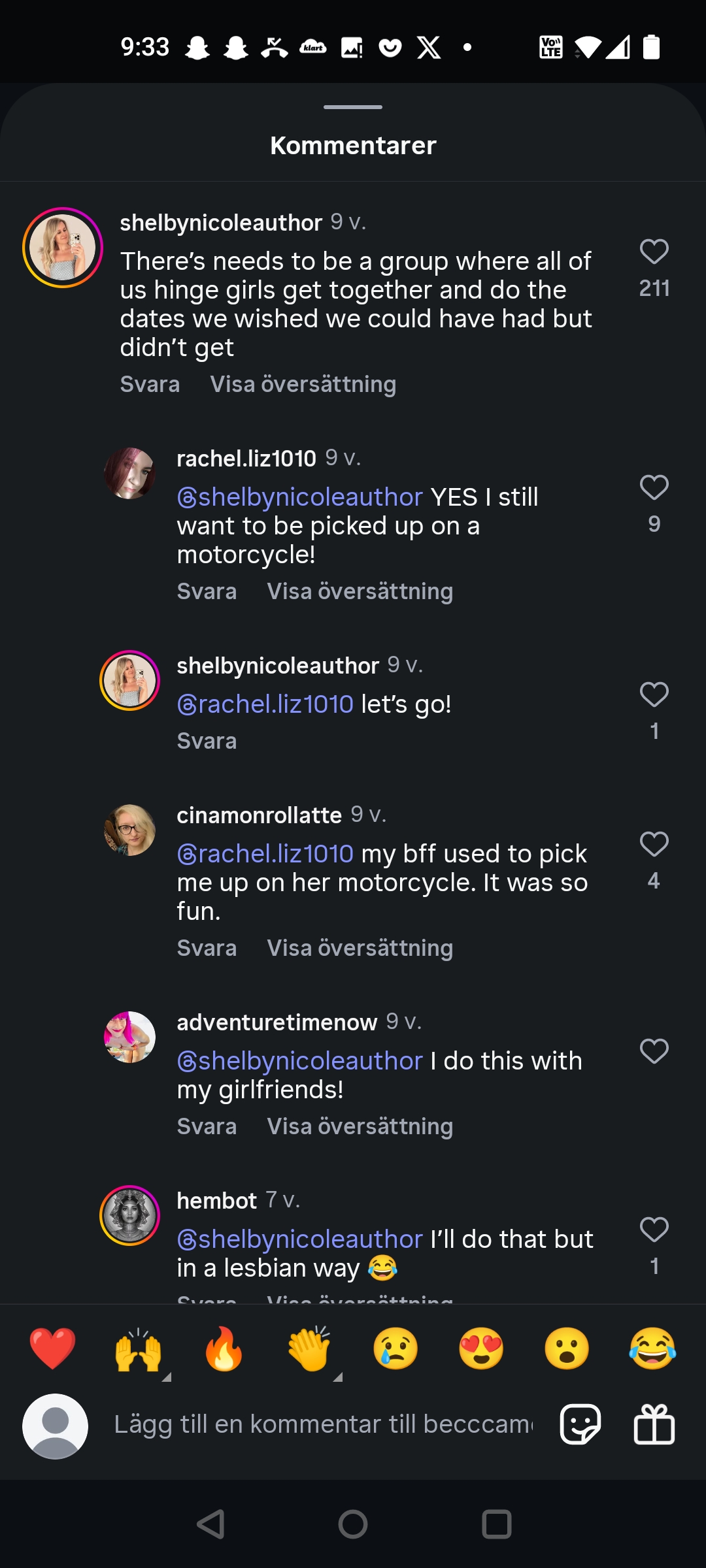
Task: Like cinamonrollatte's comment with the heart
Action: [x=654, y=845]
